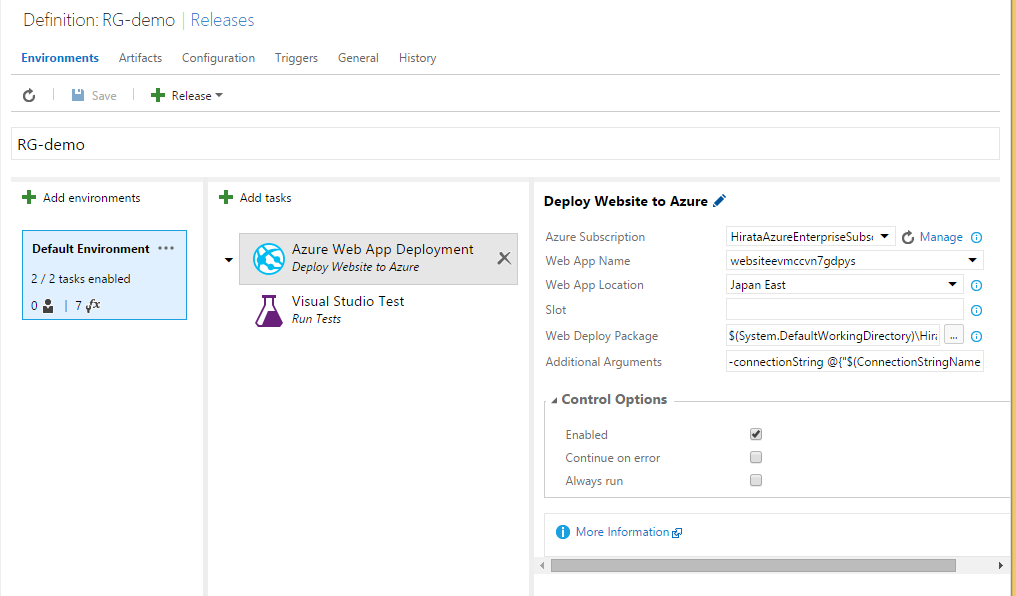
Task: Click the Azure Web App Deployment globe icon
Action: pyautogui.click(x=268, y=258)
